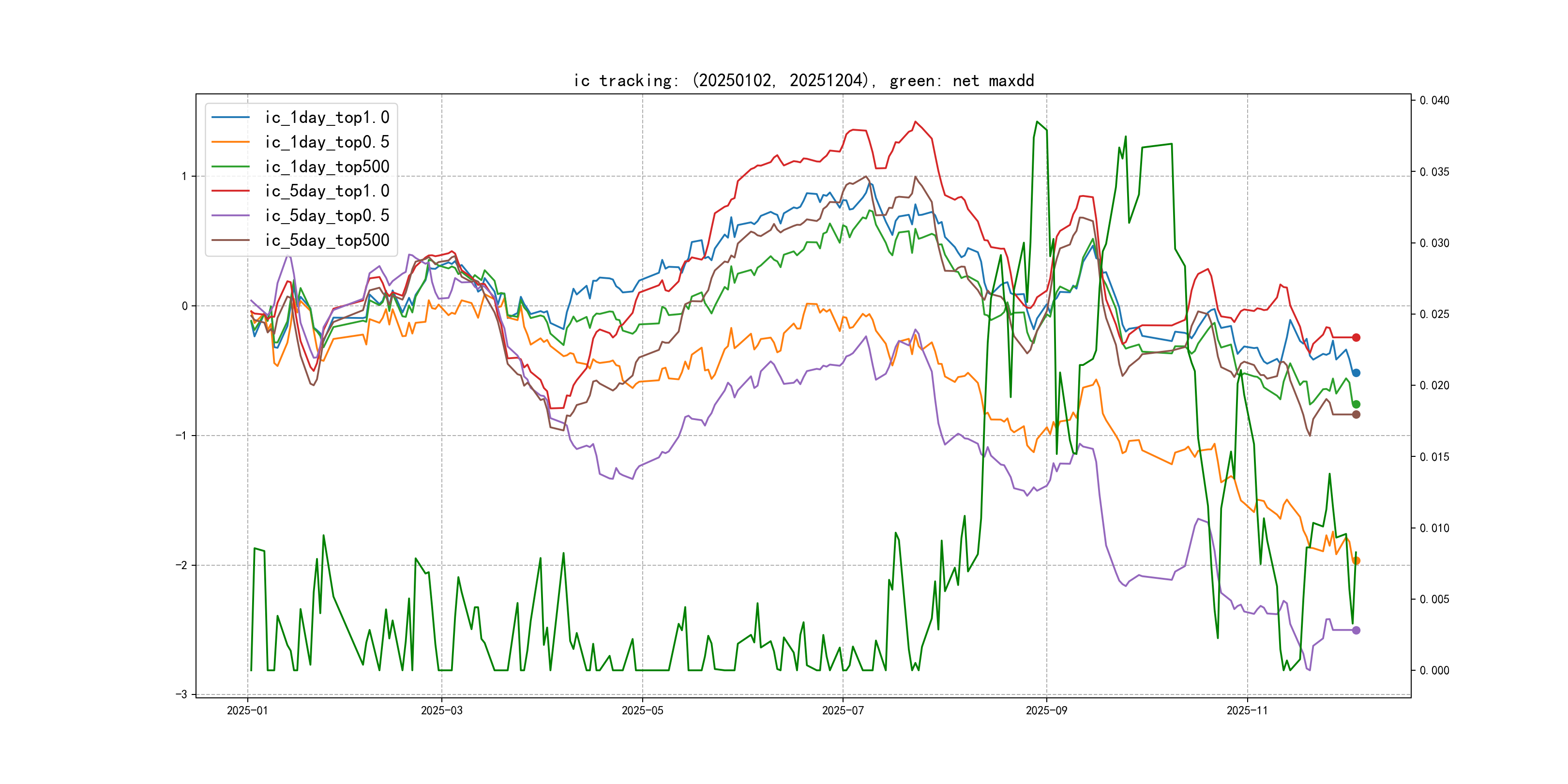
Task: Click the ic_1day_top500 legend label
Action: 327,167
